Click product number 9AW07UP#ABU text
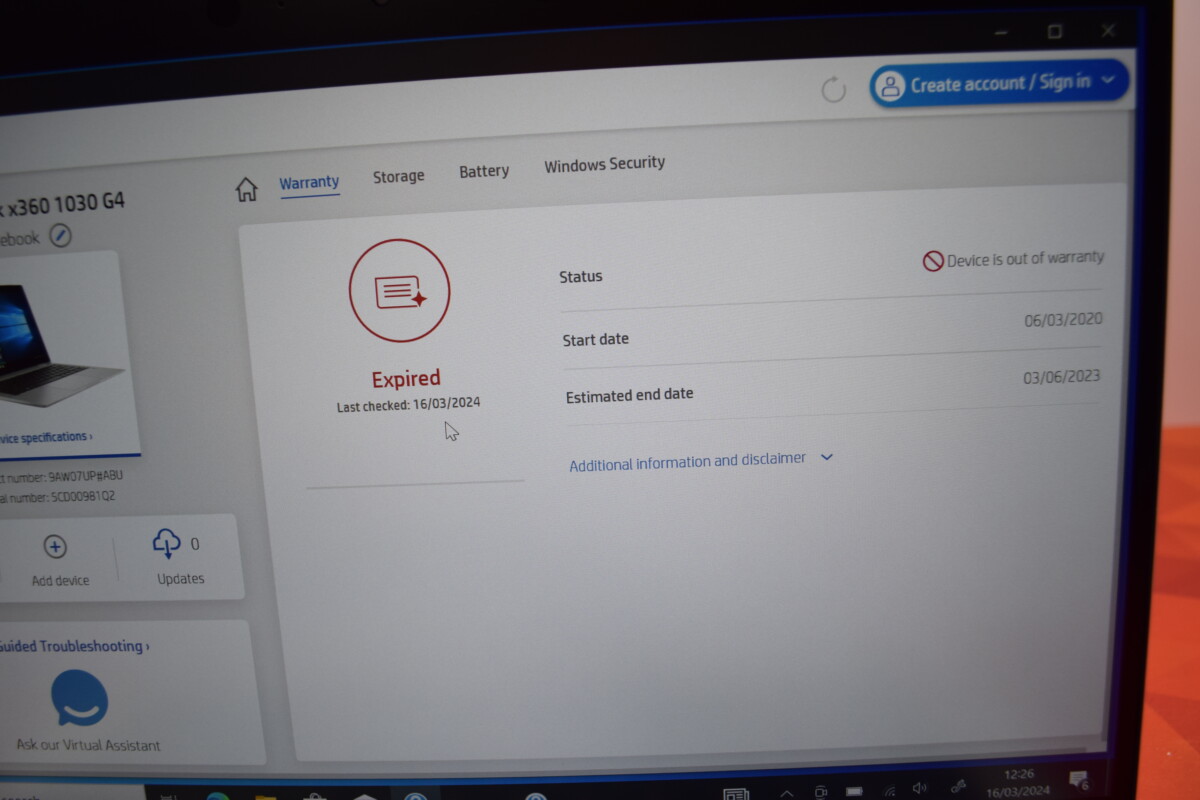1200x800 pixels. [x=86, y=476]
